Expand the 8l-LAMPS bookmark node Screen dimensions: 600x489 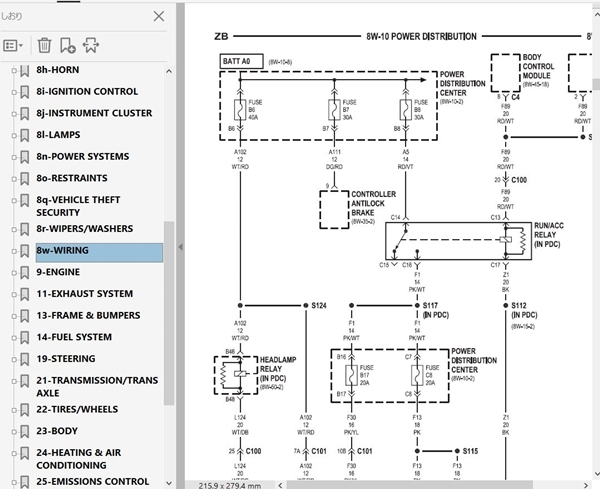click(12, 134)
